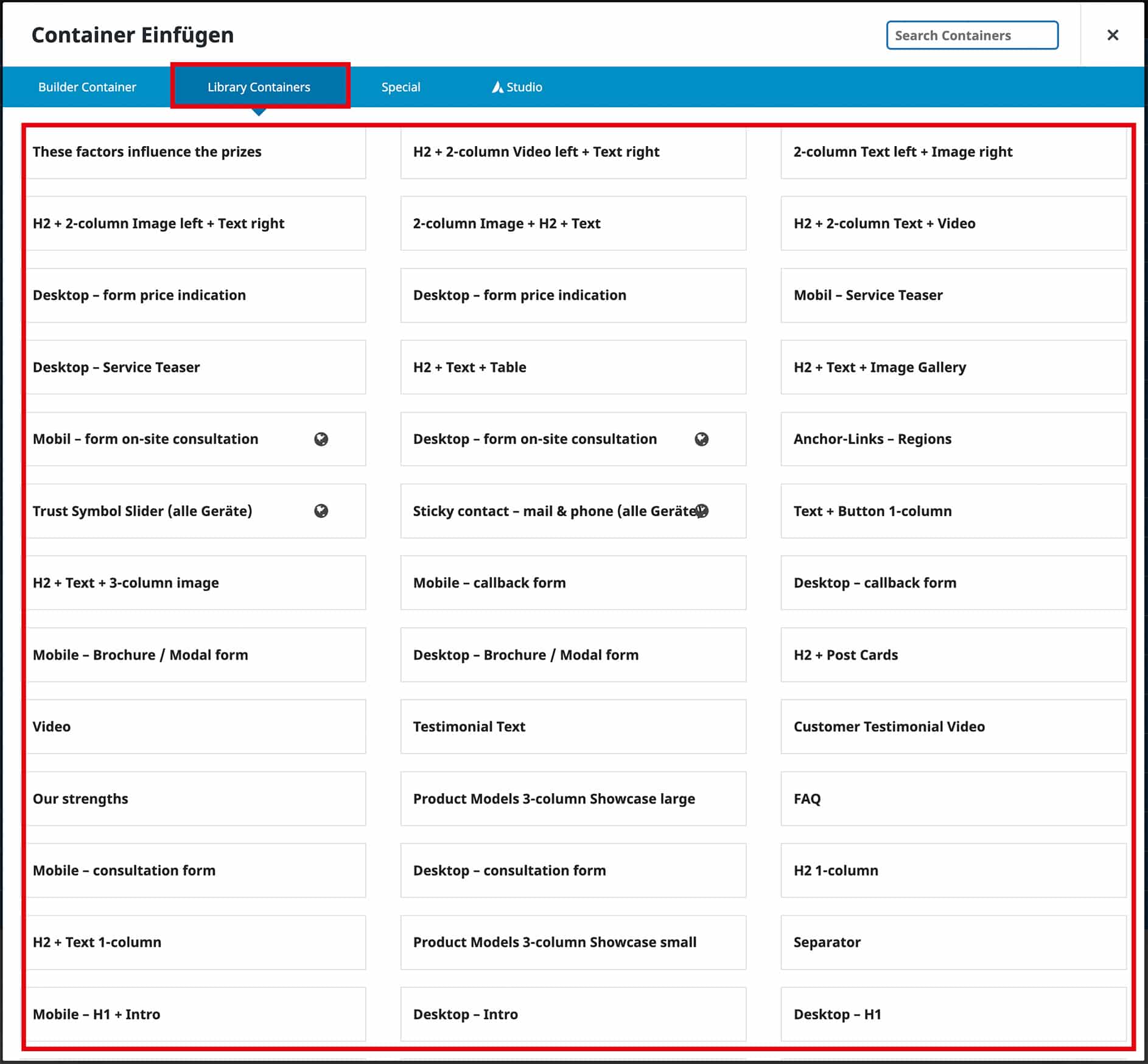1148x1064 pixels.
Task: Insert 'H2 + Text + Image Gallery' container
Action: pos(954,367)
